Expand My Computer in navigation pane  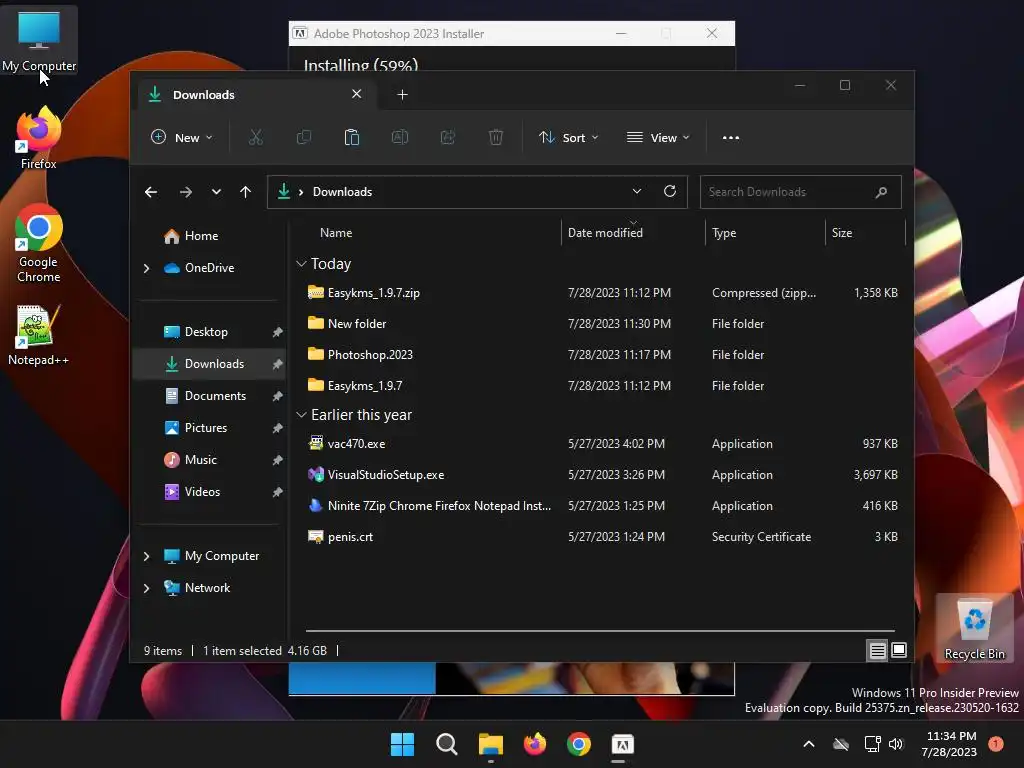(x=146, y=556)
